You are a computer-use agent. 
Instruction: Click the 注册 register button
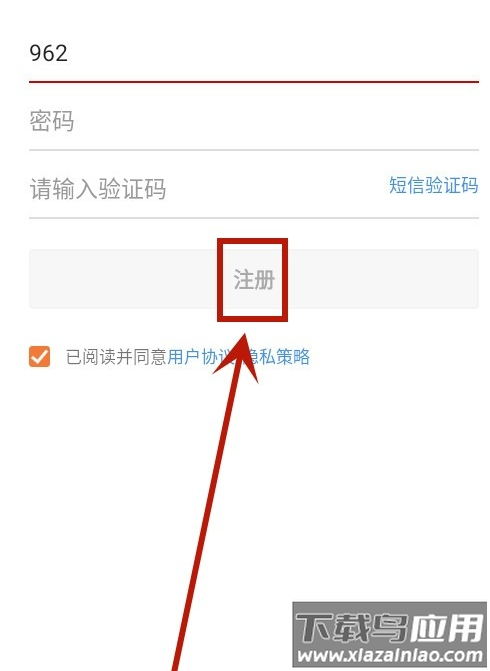coord(254,279)
